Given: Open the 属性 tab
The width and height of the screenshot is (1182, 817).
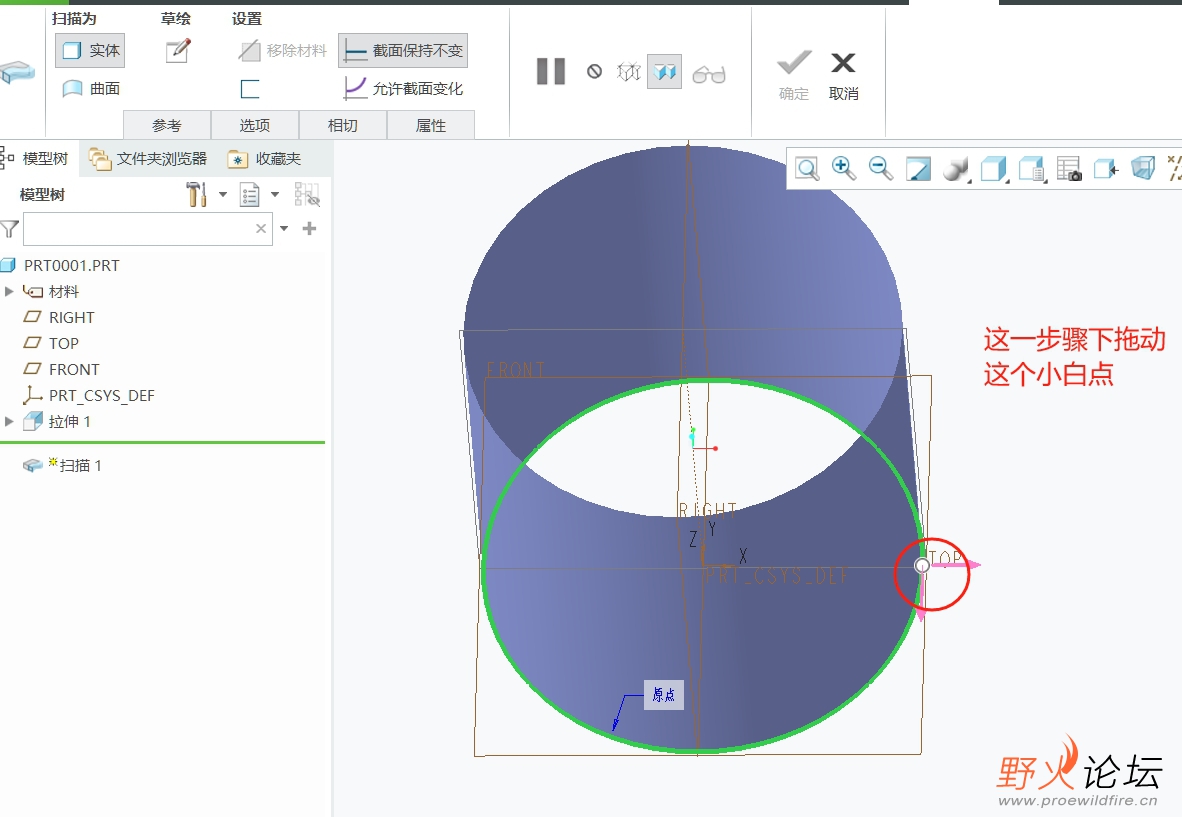Looking at the screenshot, I should [x=431, y=125].
